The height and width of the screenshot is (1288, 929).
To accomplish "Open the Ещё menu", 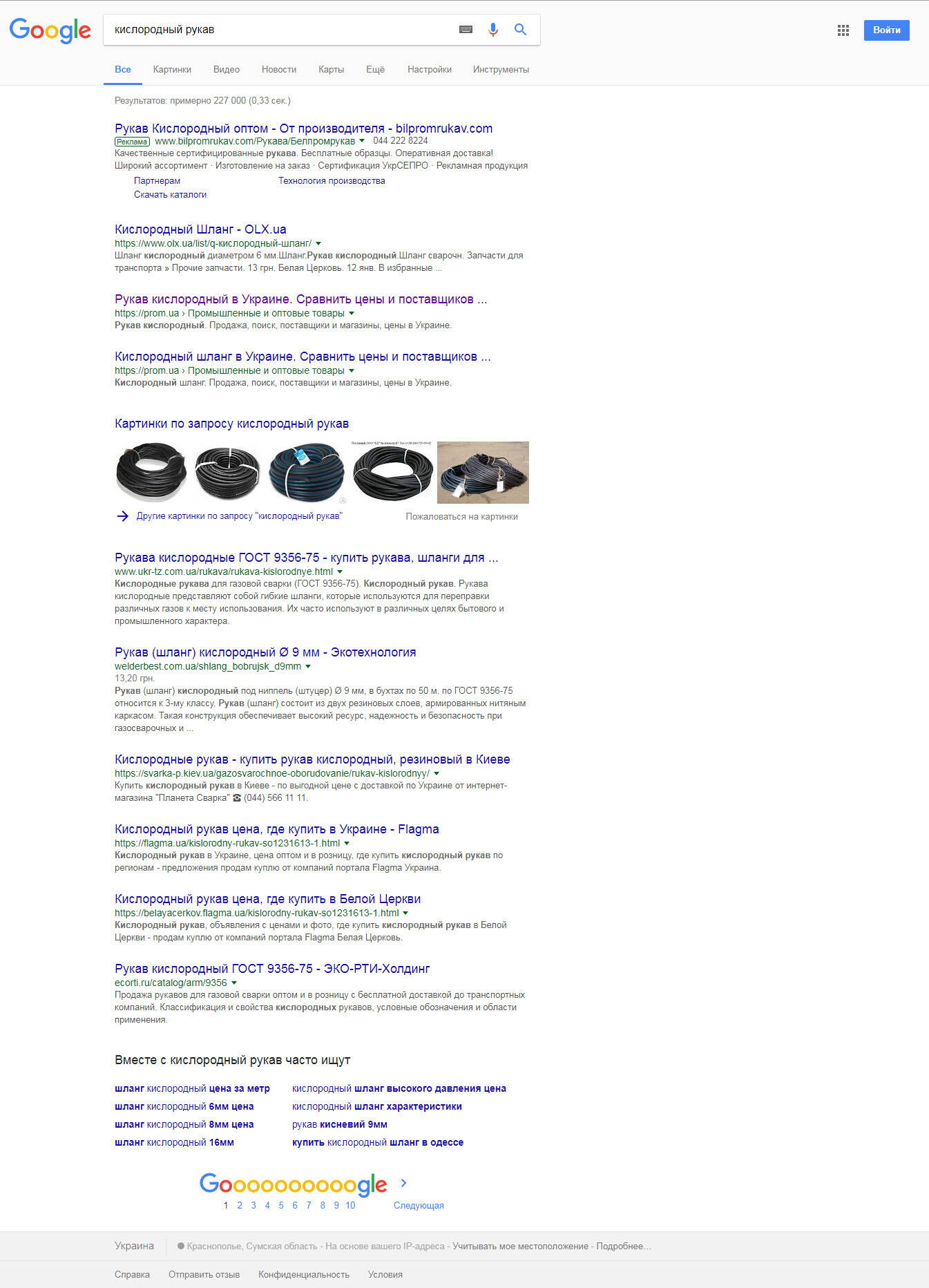I will [375, 69].
